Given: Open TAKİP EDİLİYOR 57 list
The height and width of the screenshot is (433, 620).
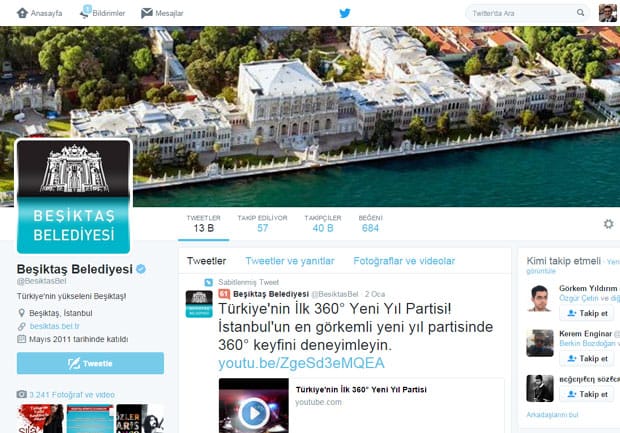Looking at the screenshot, I should point(262,224).
